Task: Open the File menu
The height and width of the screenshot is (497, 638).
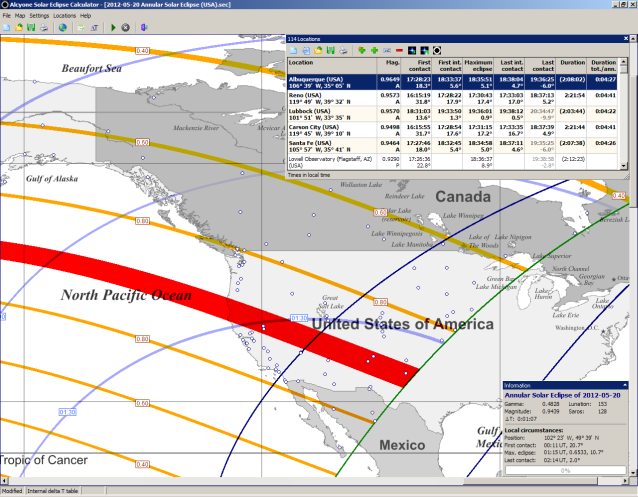Action: click(7, 16)
